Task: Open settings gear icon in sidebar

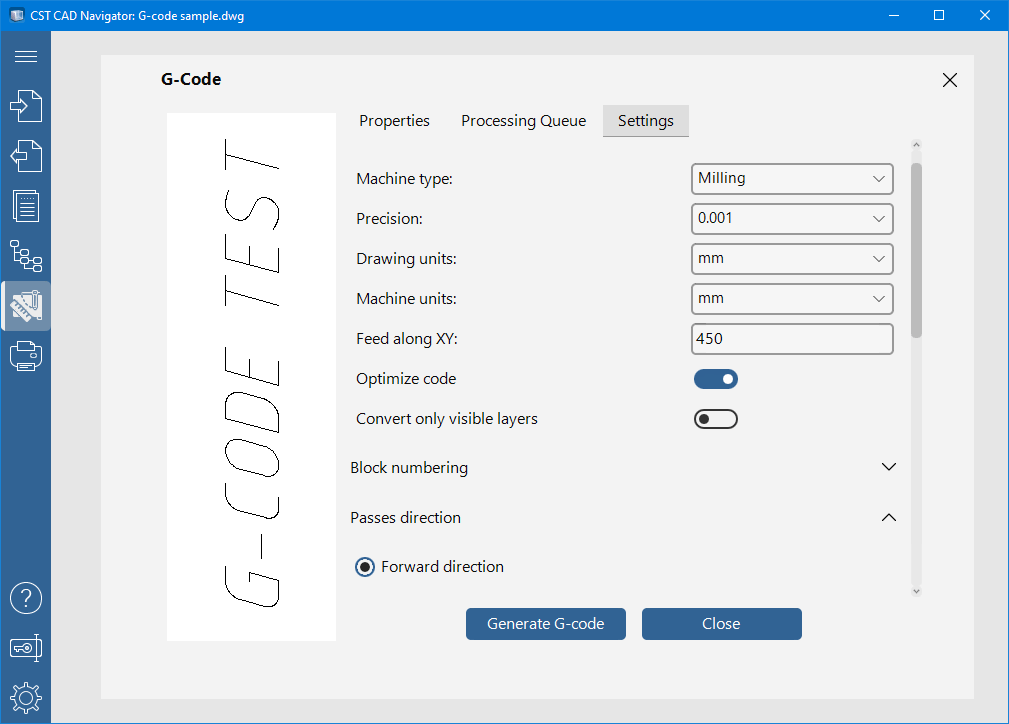Action: (x=26, y=696)
